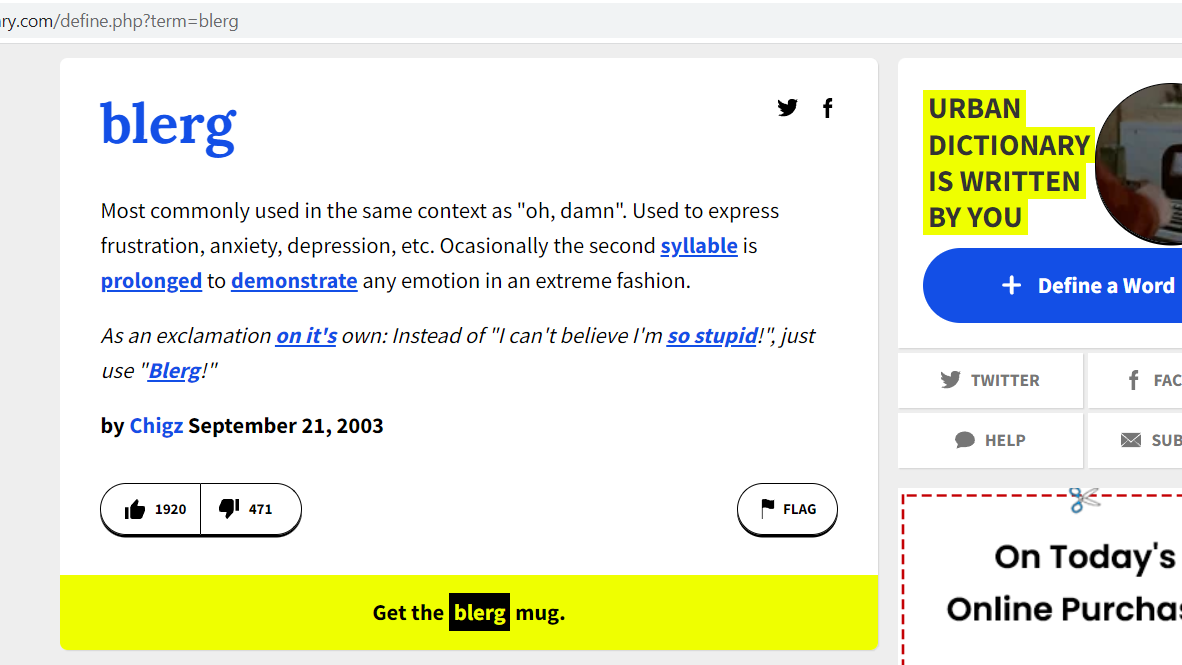Click the Facebook share icon

(x=827, y=108)
